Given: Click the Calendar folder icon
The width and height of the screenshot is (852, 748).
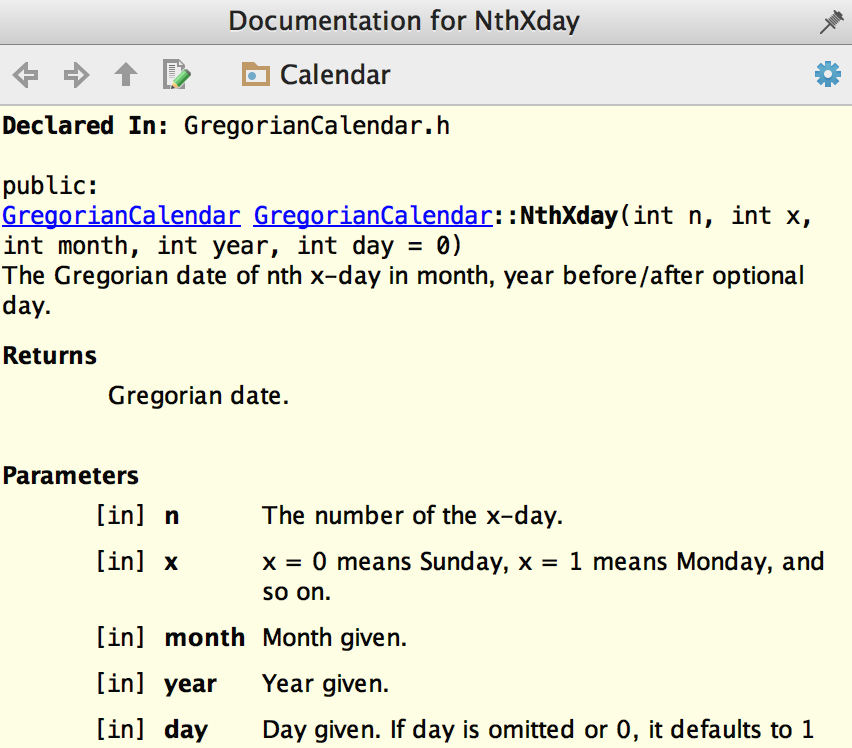Looking at the screenshot, I should pos(256,75).
